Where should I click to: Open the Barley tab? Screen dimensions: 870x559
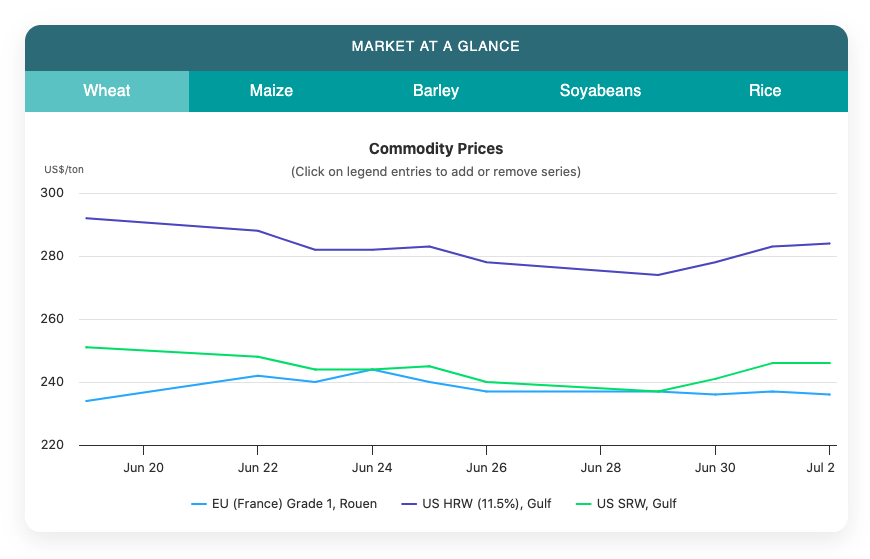pyautogui.click(x=436, y=90)
